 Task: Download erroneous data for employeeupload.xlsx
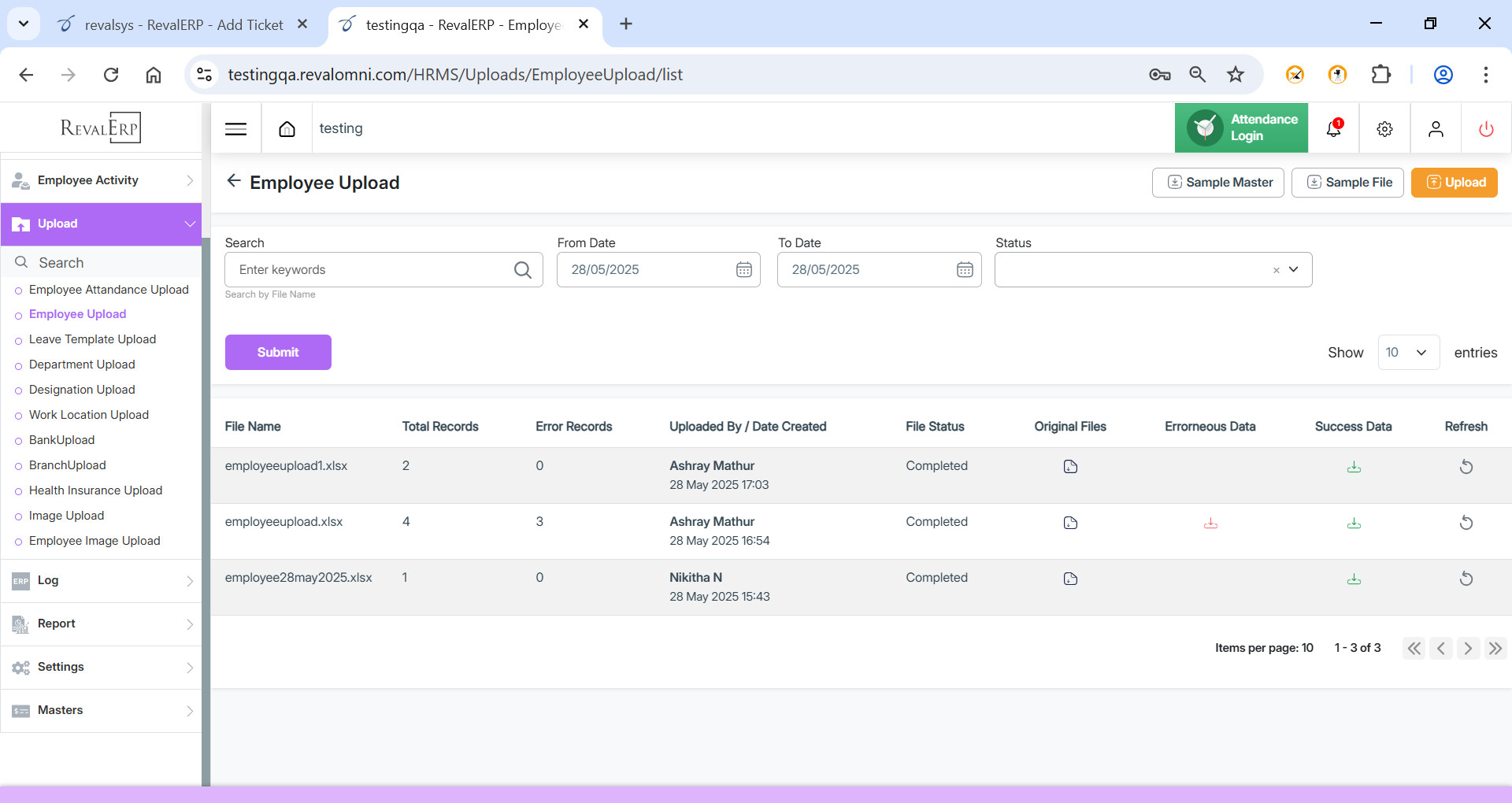click(x=1210, y=524)
